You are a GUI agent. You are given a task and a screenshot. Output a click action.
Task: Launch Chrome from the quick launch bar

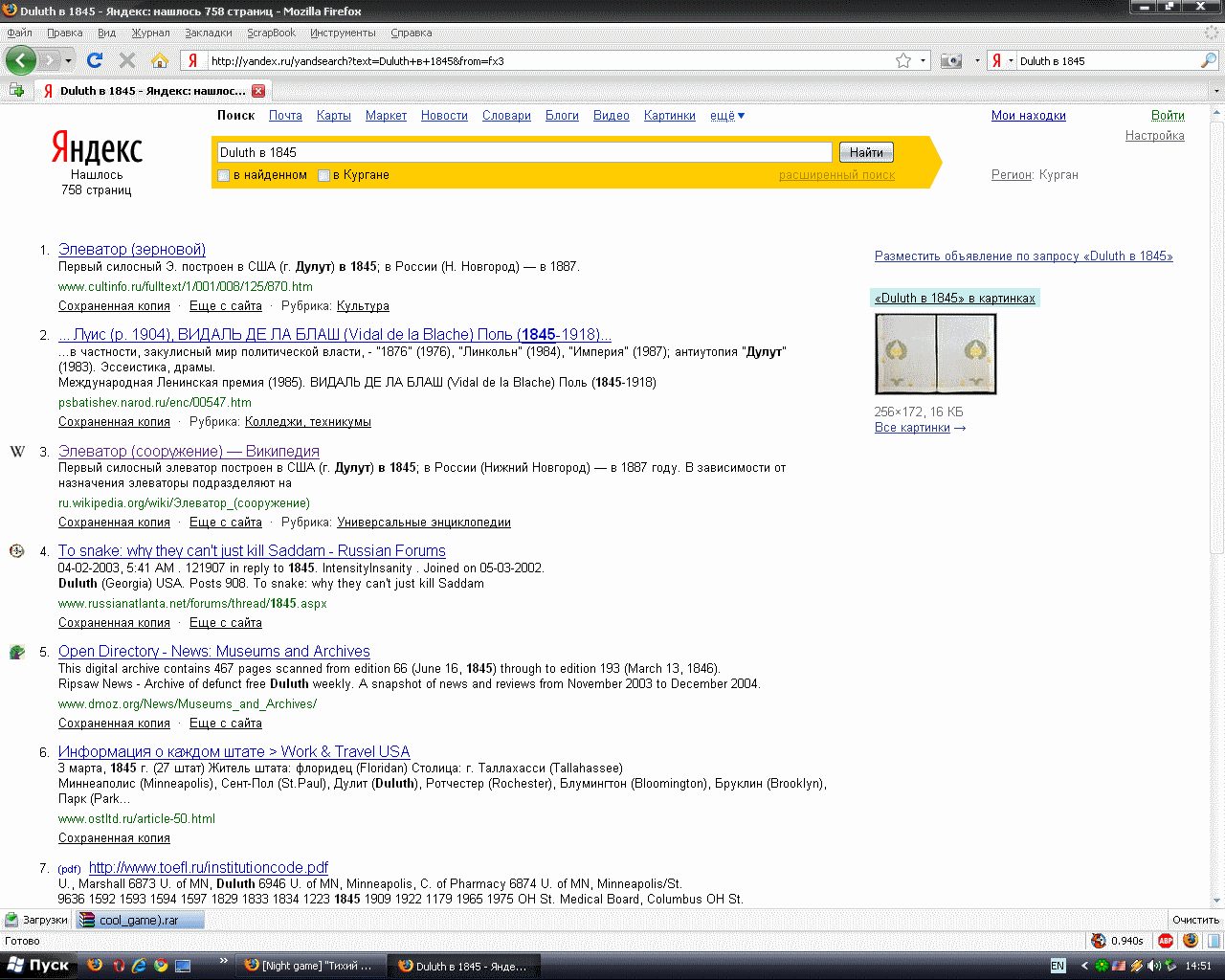coord(161,966)
